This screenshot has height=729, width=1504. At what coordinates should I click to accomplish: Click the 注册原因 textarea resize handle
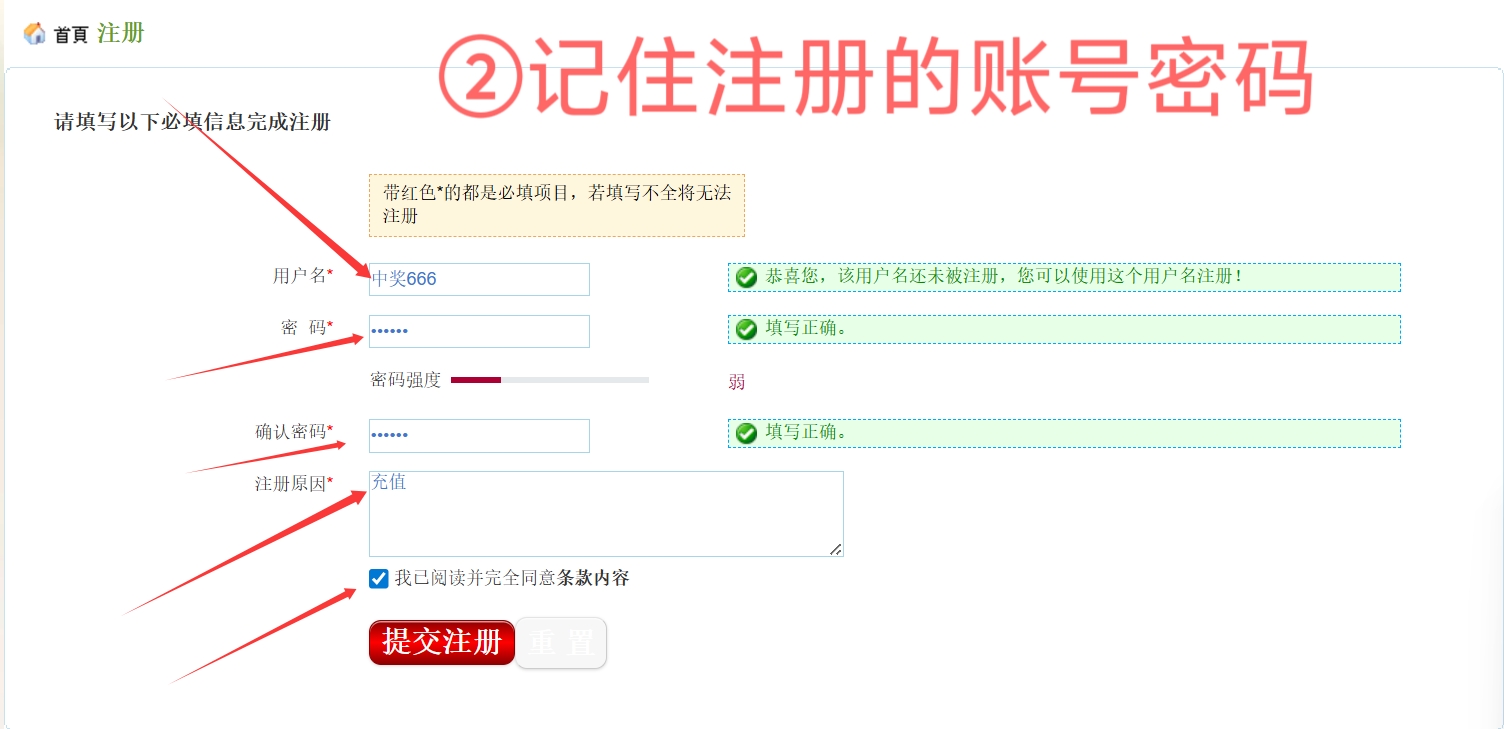[836, 549]
